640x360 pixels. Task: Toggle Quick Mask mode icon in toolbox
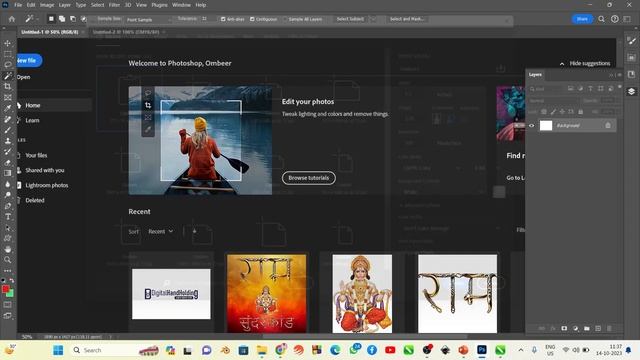7,304
